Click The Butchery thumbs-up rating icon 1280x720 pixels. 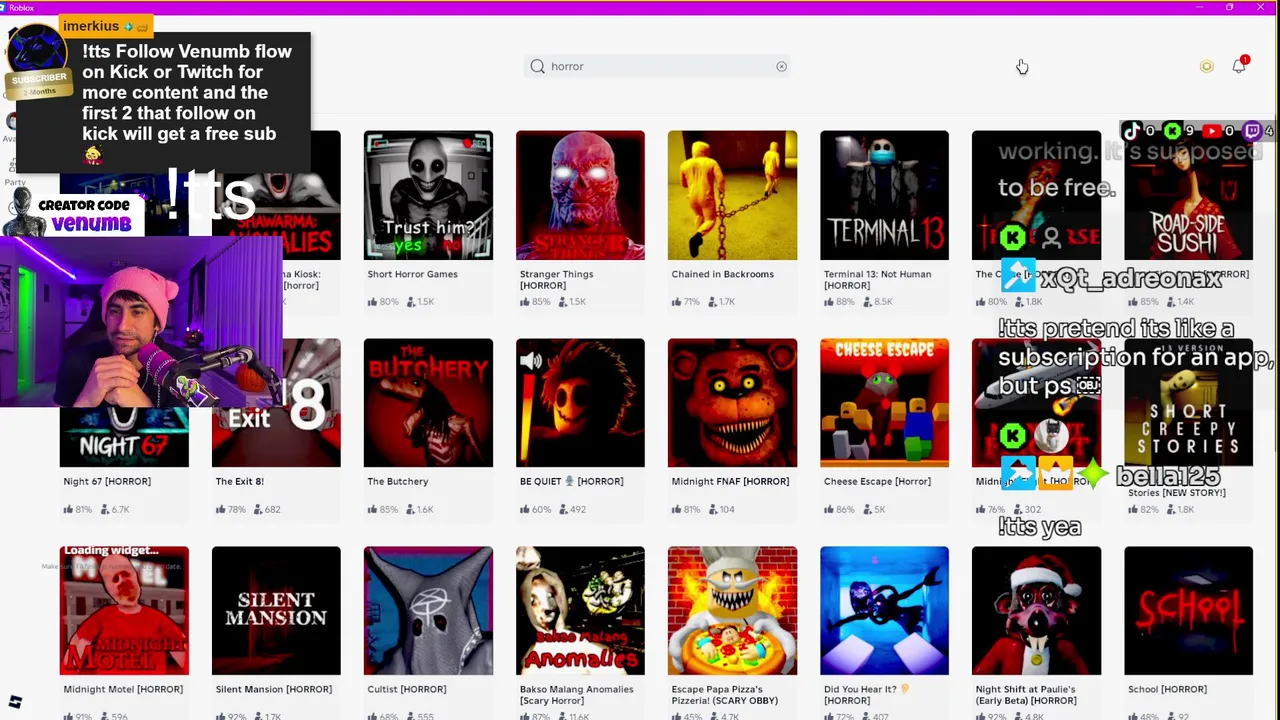[372, 509]
